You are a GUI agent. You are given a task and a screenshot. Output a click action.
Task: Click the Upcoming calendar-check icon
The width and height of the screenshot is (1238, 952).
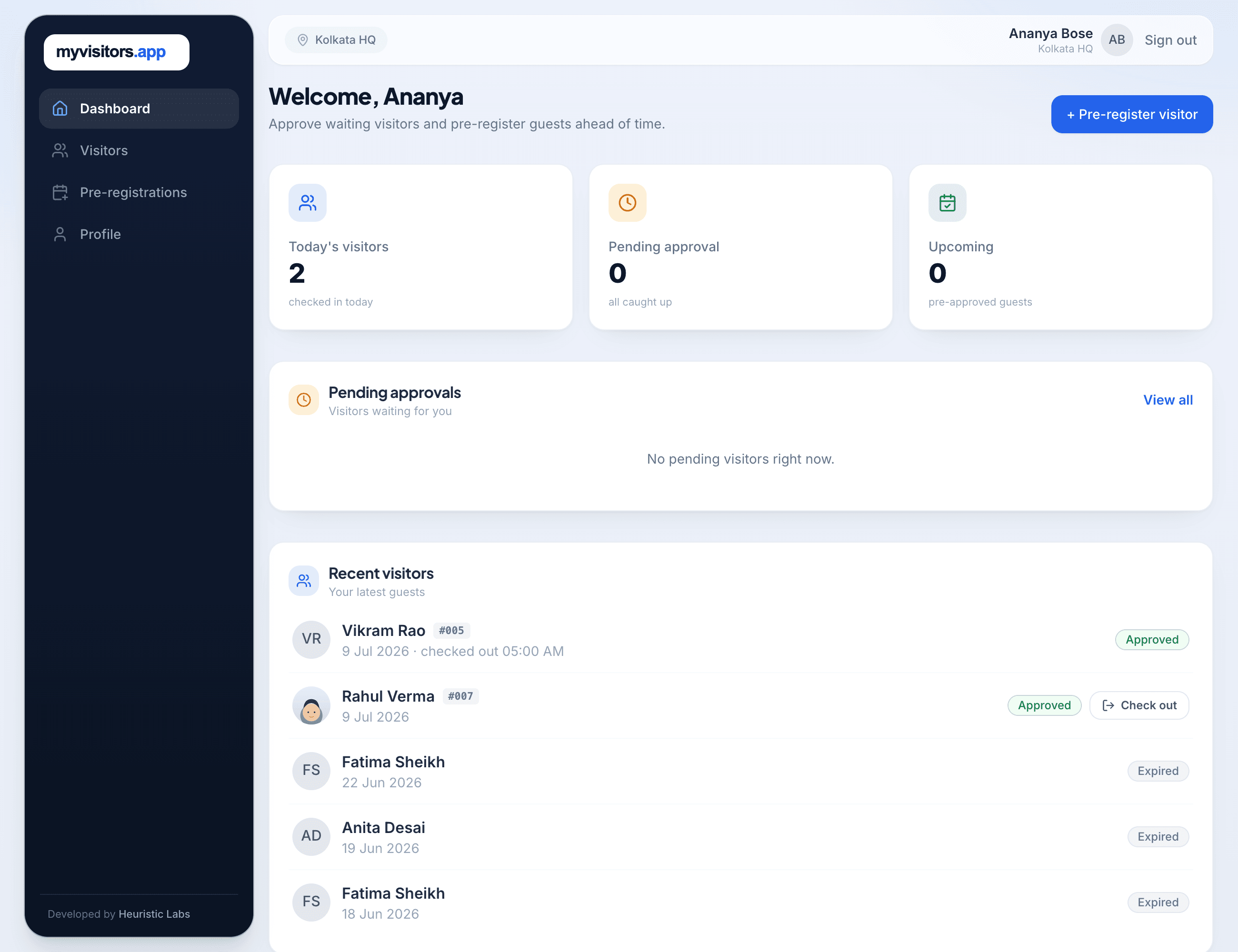tap(947, 202)
